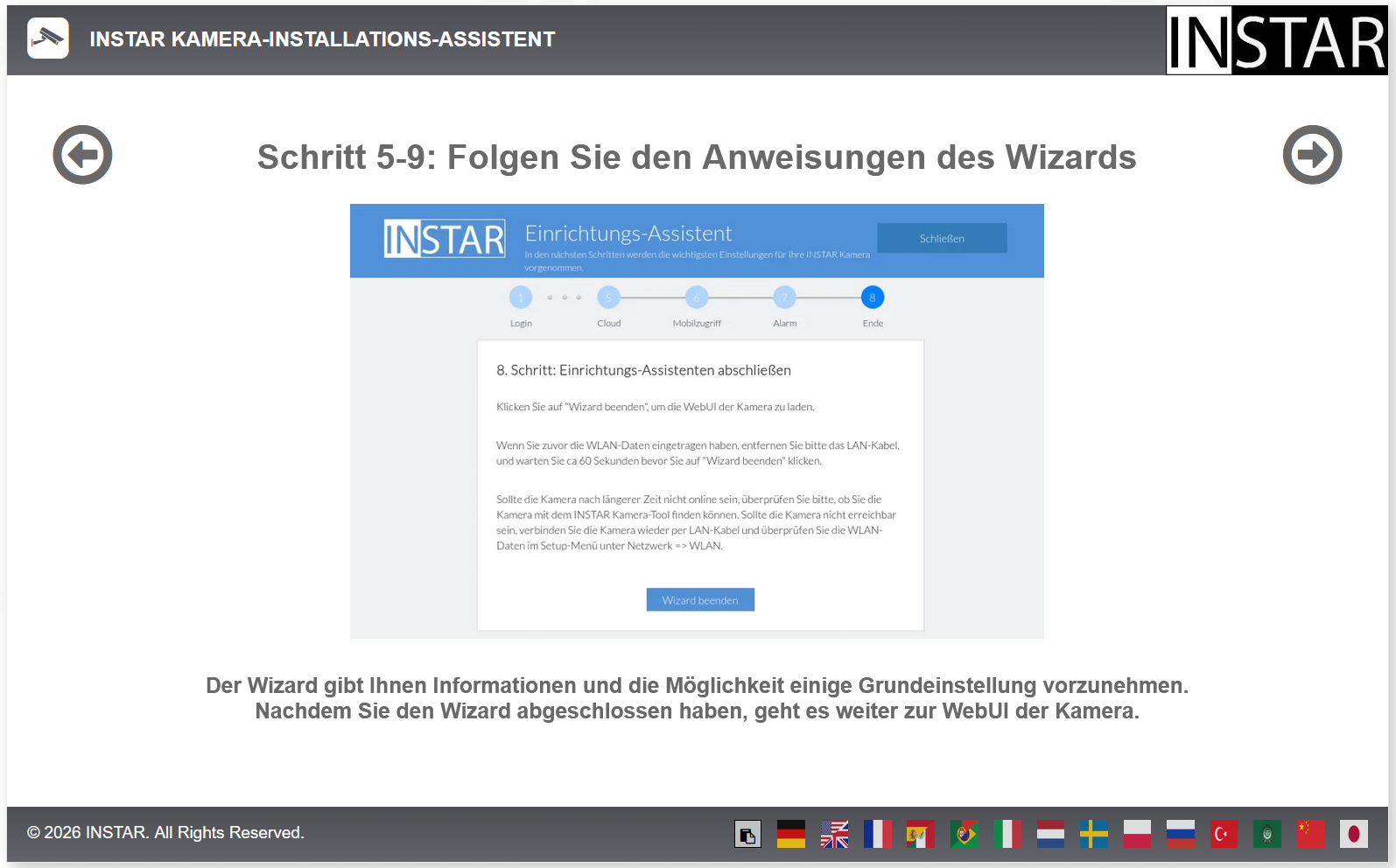Pick the Chinese flag
The width and height of the screenshot is (1396, 868).
tap(1310, 834)
